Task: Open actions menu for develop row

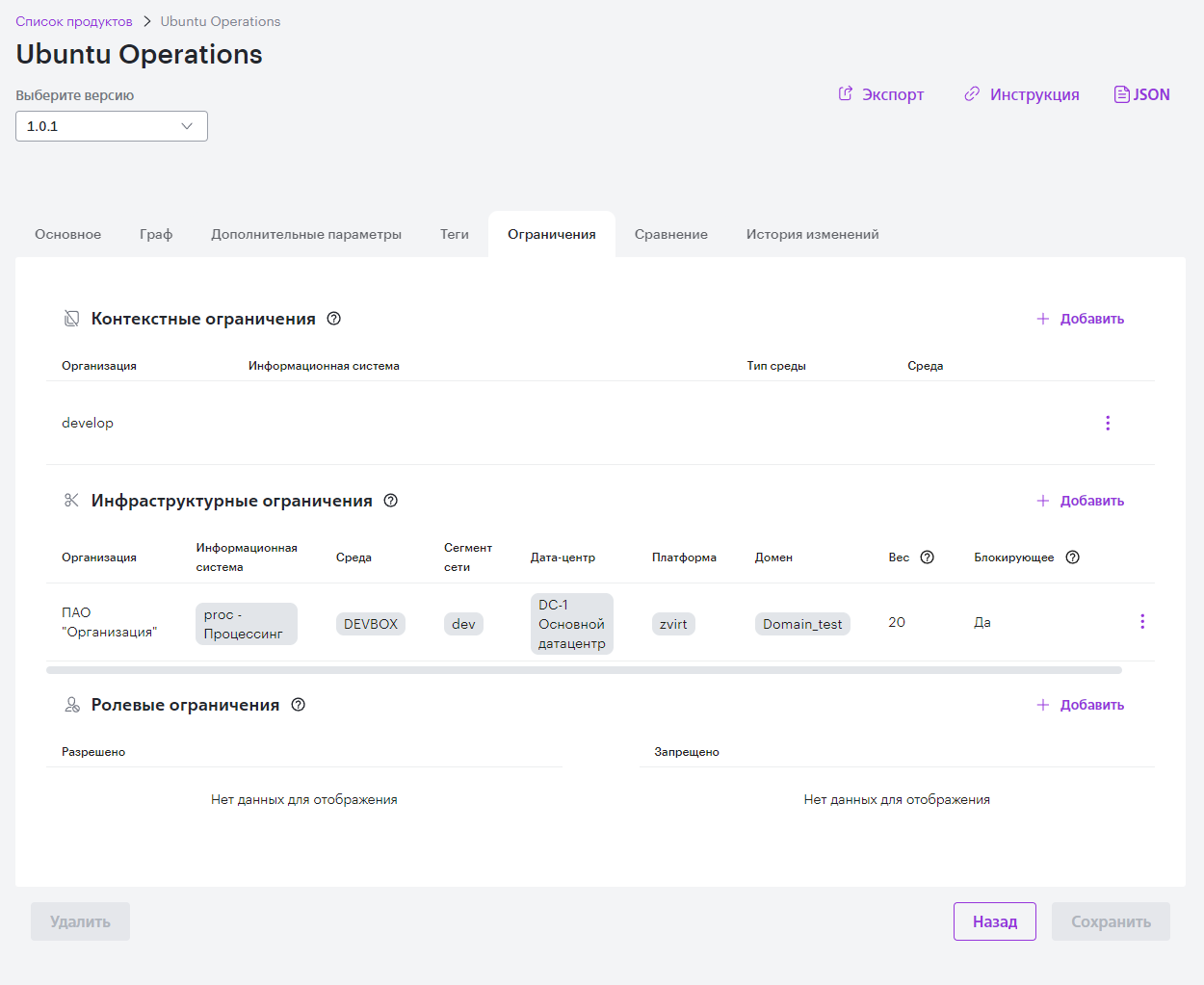Action: [x=1108, y=423]
